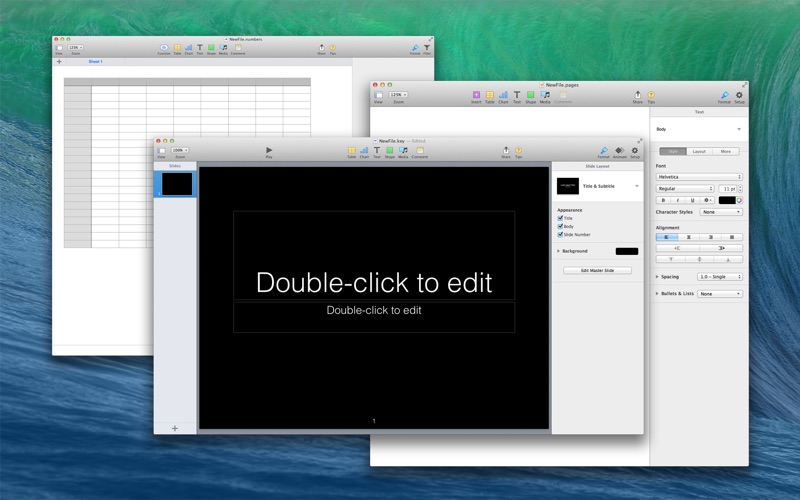Click Share in Pages toolbar
The height and width of the screenshot is (500, 800).
tap(638, 95)
